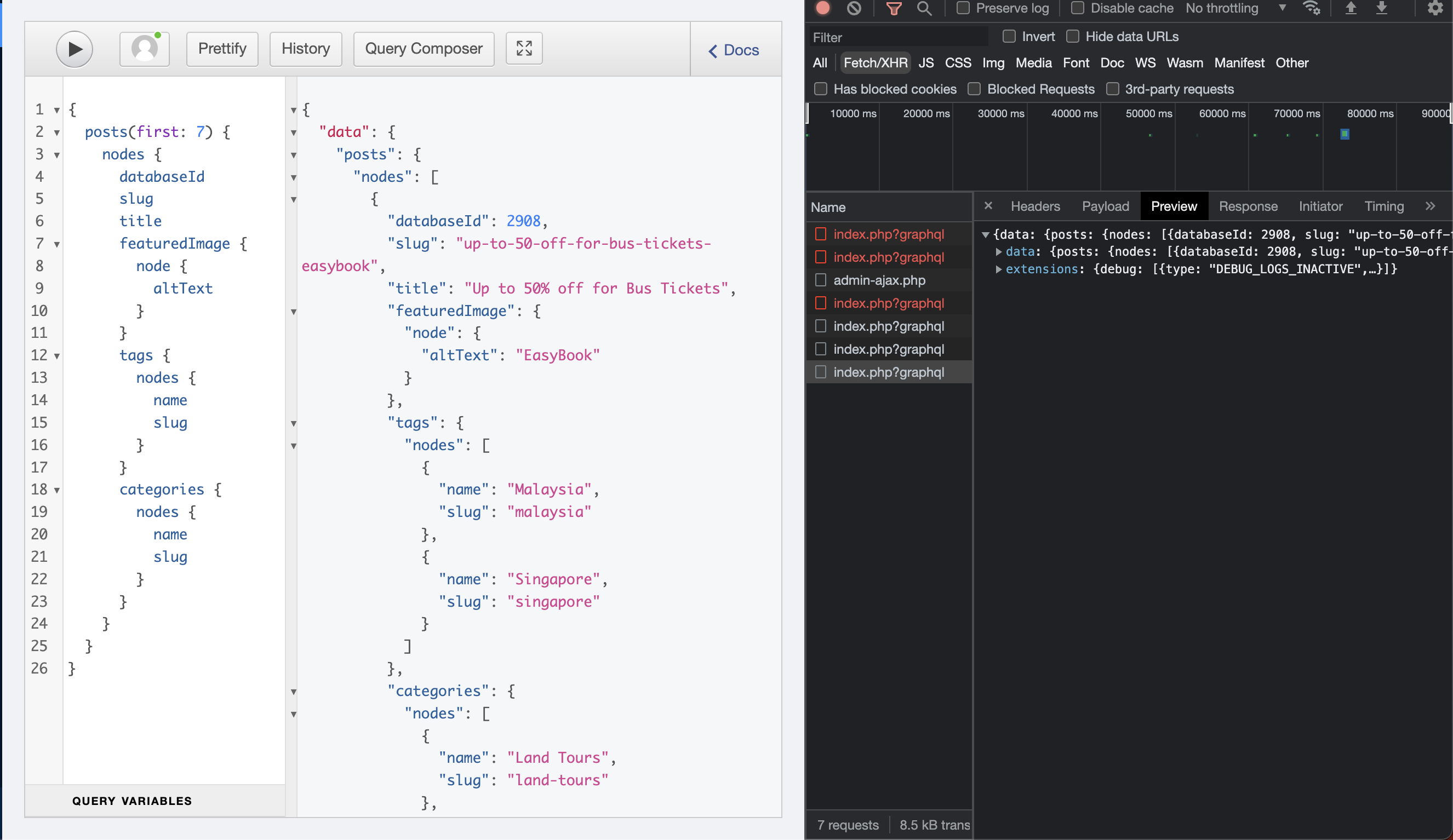Toggle fullscreen with the expand icon
The width and height of the screenshot is (1453, 840).
524,49
